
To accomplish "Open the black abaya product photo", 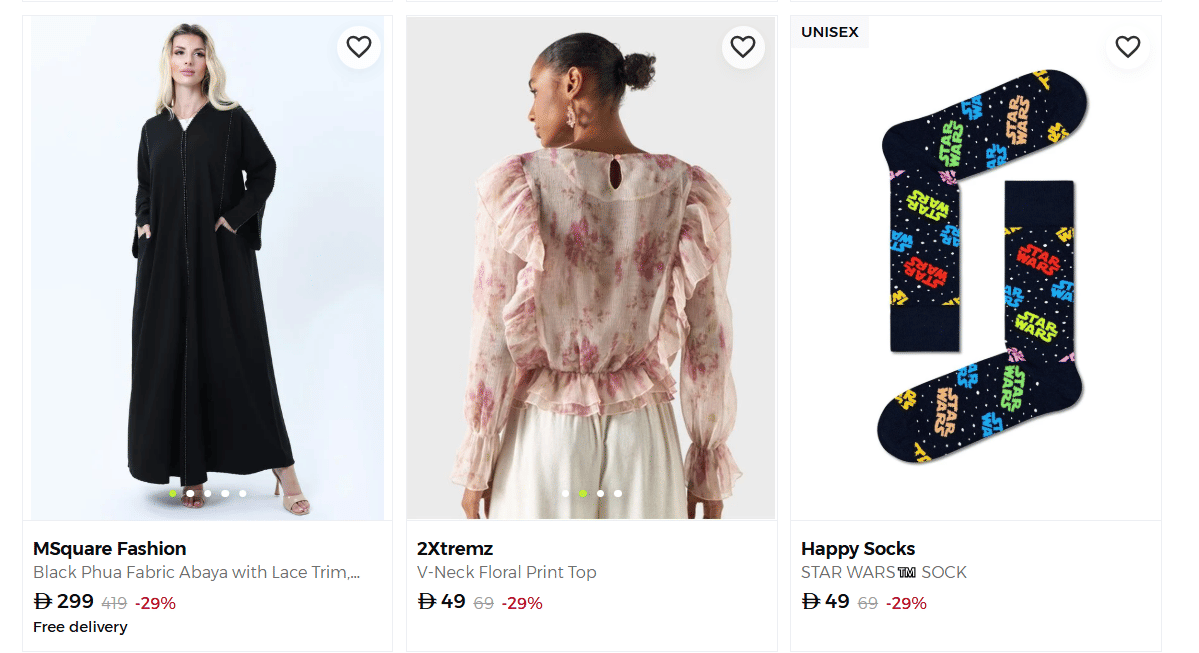I will (x=207, y=270).
